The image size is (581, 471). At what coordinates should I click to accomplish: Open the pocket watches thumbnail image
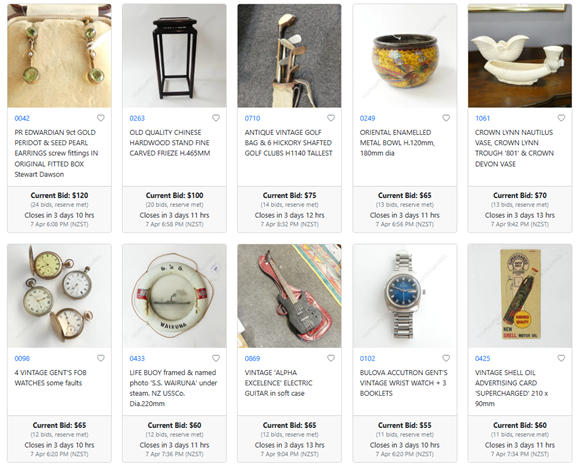(x=59, y=296)
